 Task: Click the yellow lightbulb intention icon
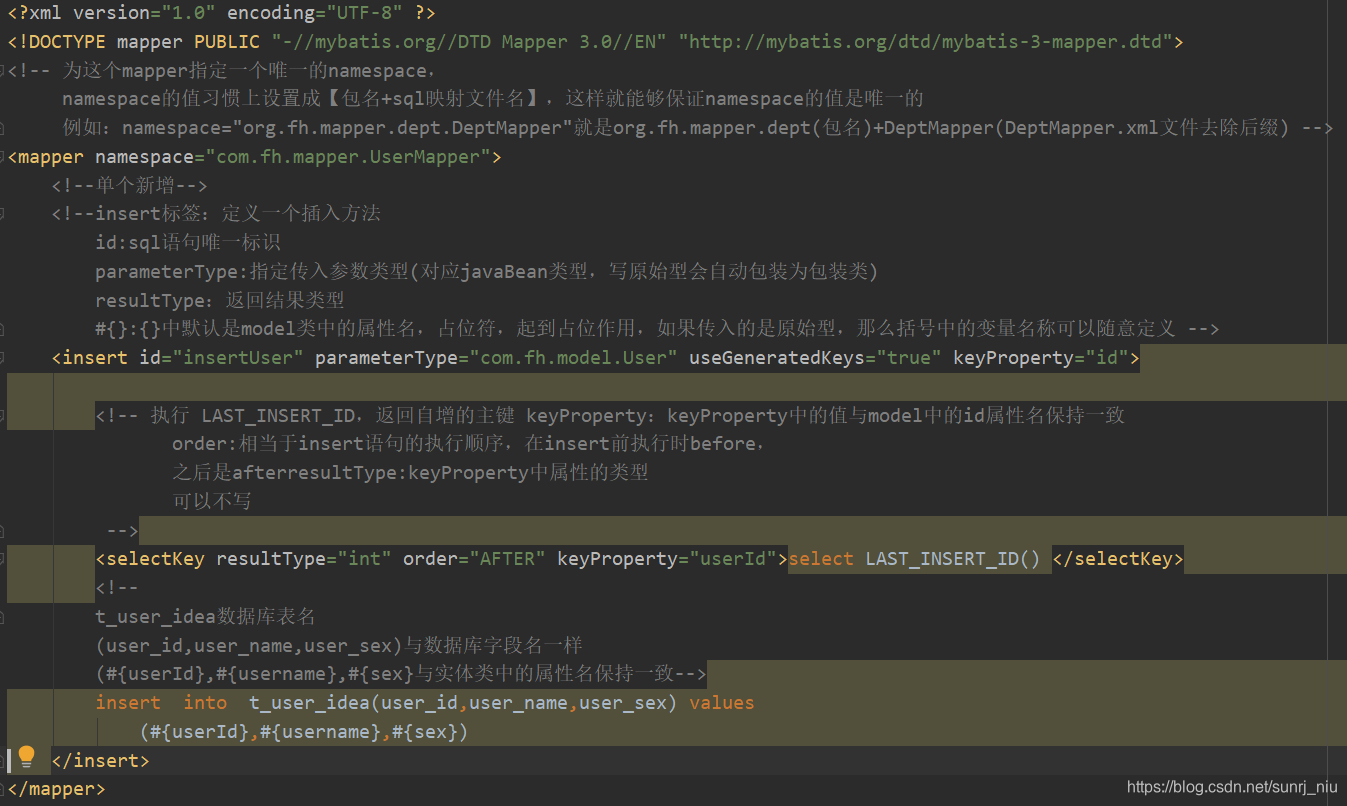click(x=26, y=756)
